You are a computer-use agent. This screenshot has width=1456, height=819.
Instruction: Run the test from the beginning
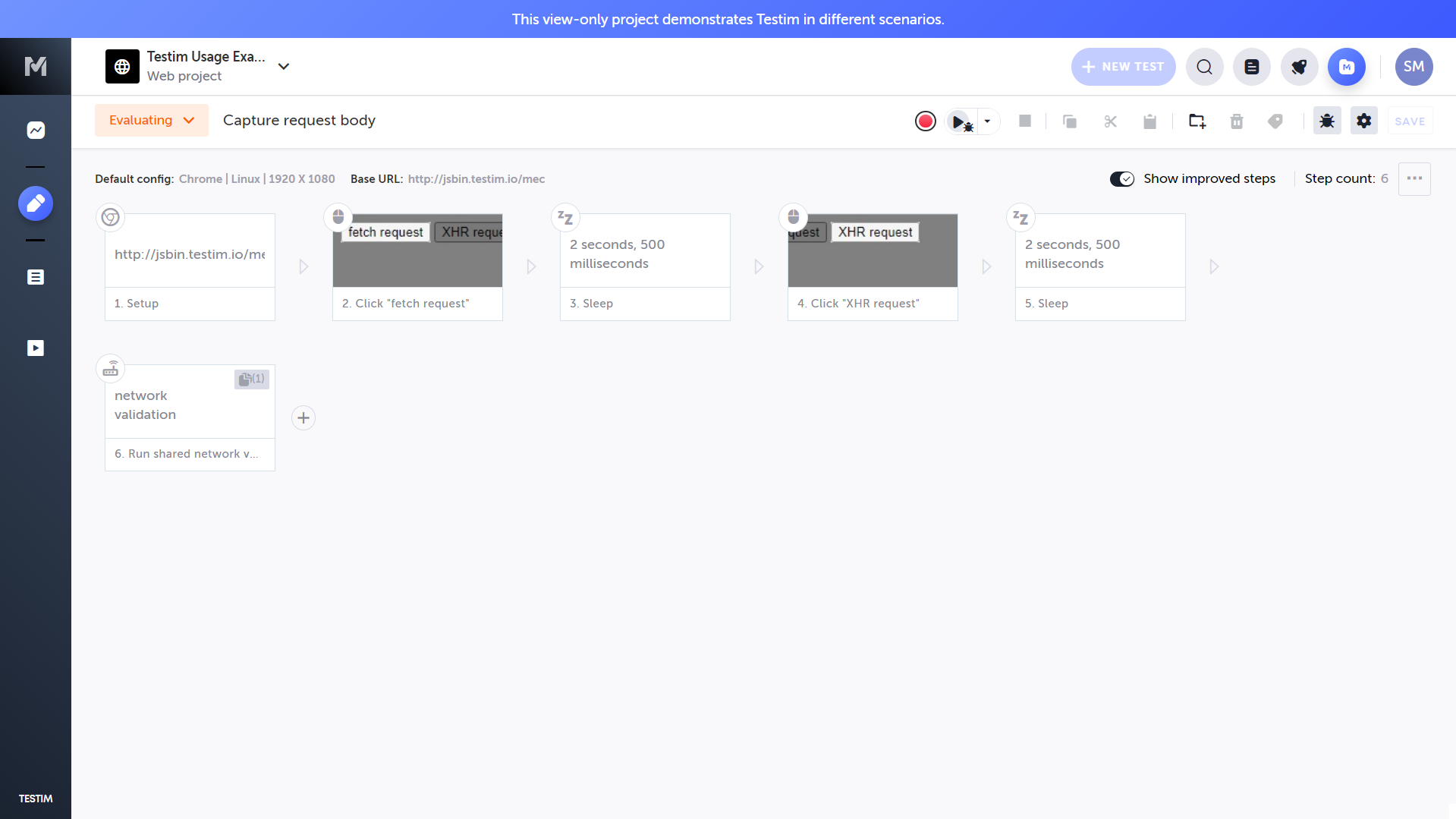tap(957, 121)
